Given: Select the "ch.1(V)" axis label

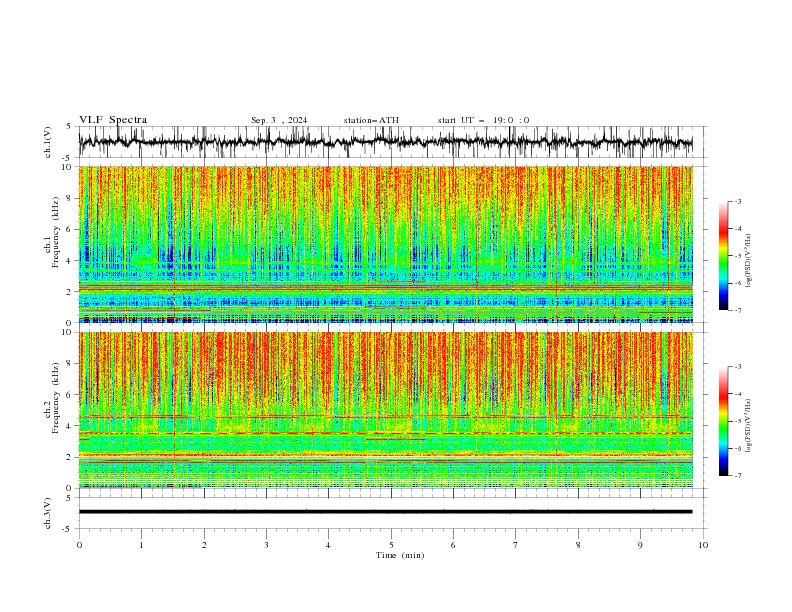Looking at the screenshot, I should coord(48,142).
